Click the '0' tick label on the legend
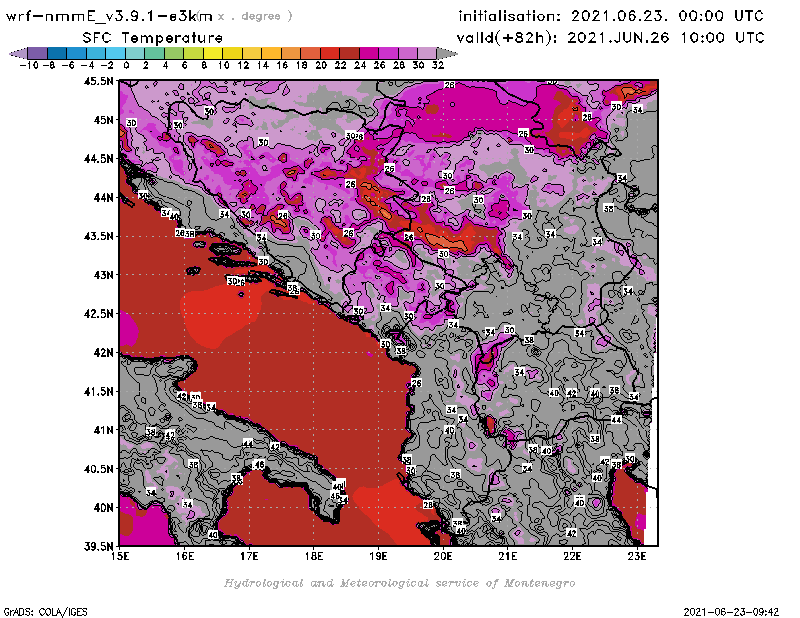 click(126, 66)
